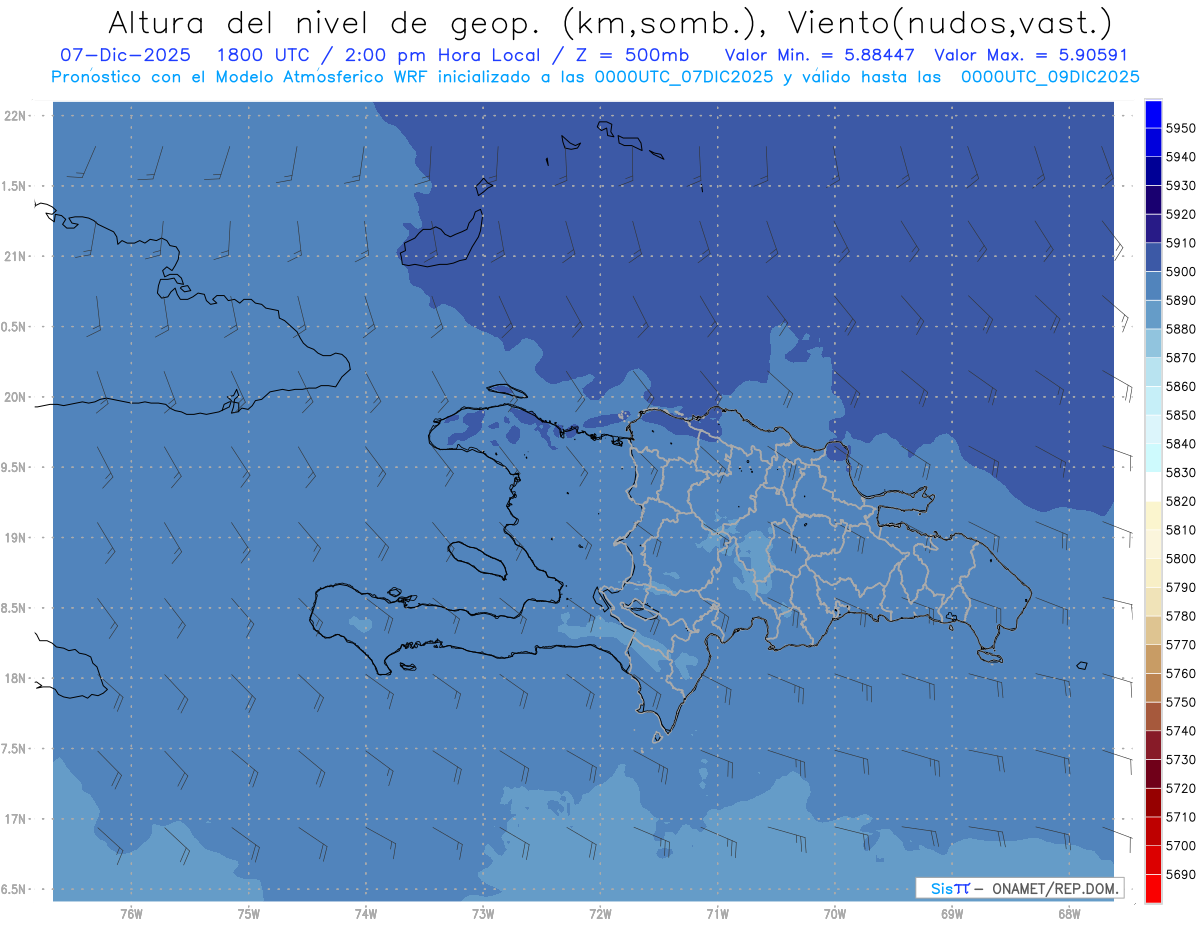Click the 5750 color bar label
The height and width of the screenshot is (927, 1200).
(1180, 702)
